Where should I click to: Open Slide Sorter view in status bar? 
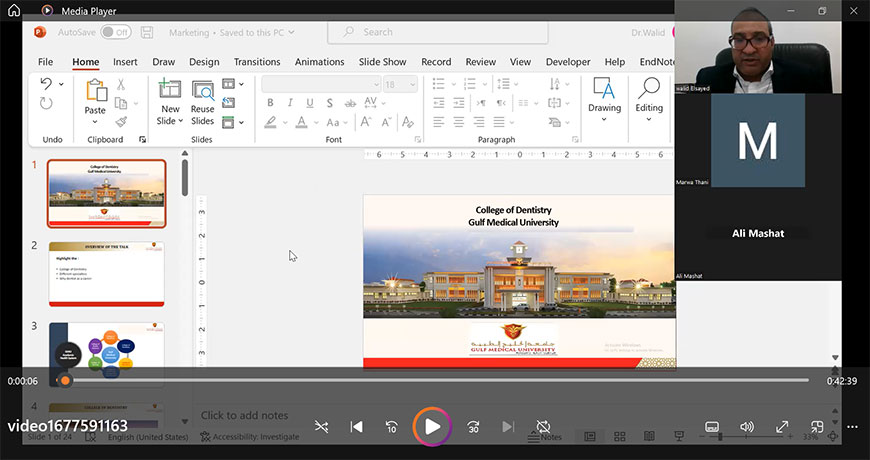coord(620,437)
